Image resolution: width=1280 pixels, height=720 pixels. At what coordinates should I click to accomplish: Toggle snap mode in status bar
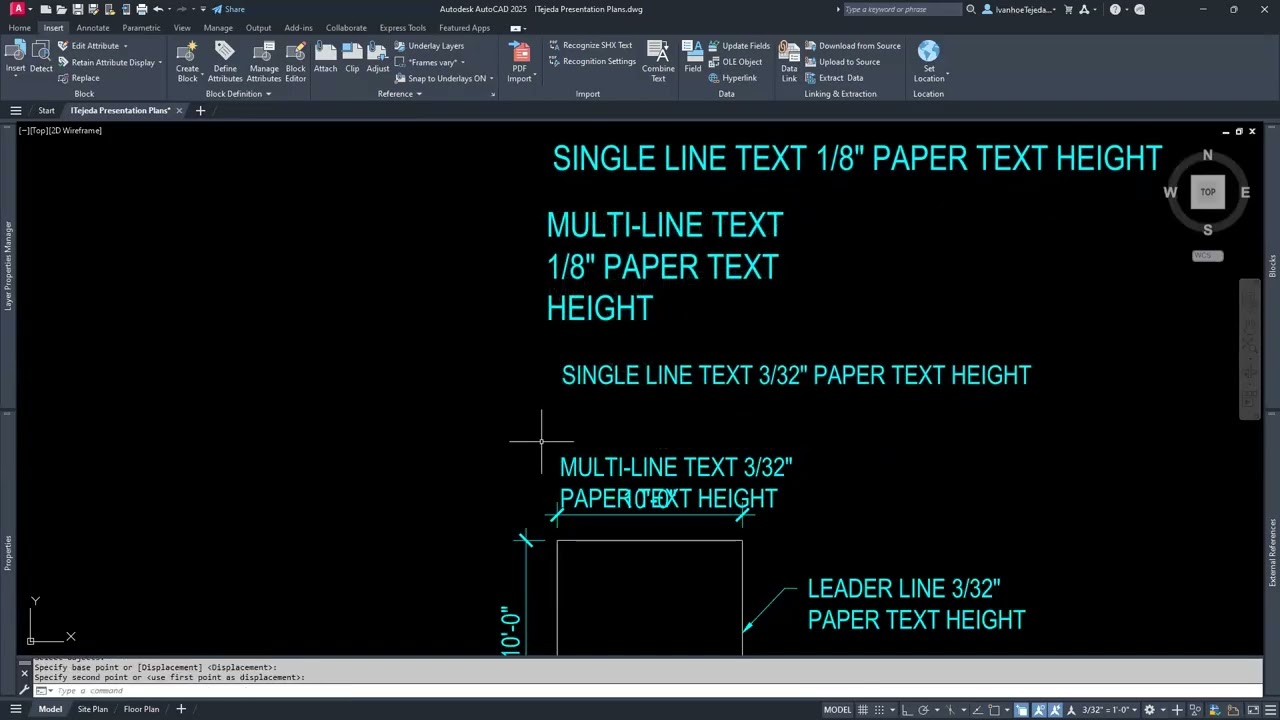pyautogui.click(x=879, y=710)
